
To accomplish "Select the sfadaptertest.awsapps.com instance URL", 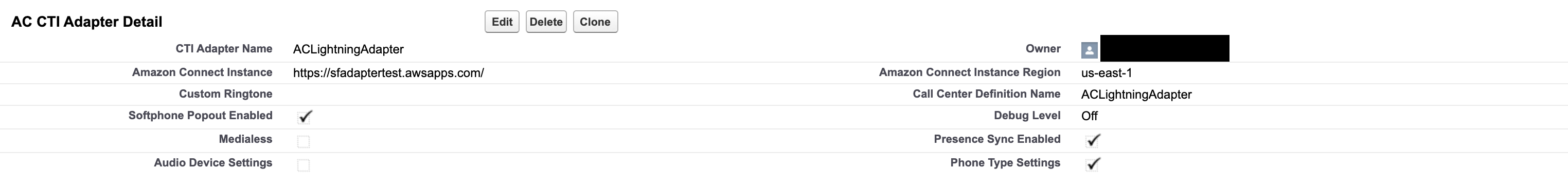I will click(x=388, y=73).
